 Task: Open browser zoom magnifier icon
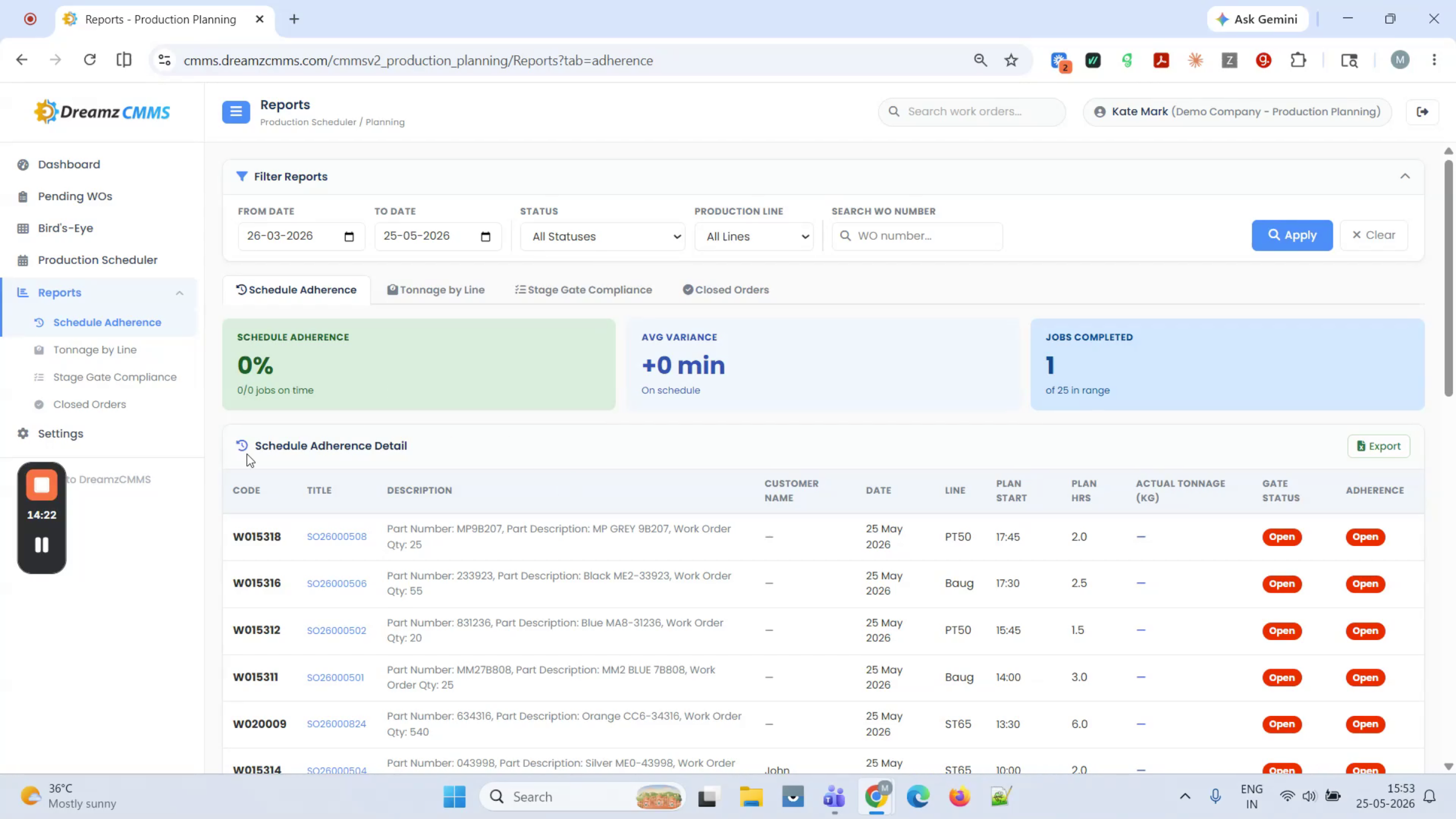point(980,60)
